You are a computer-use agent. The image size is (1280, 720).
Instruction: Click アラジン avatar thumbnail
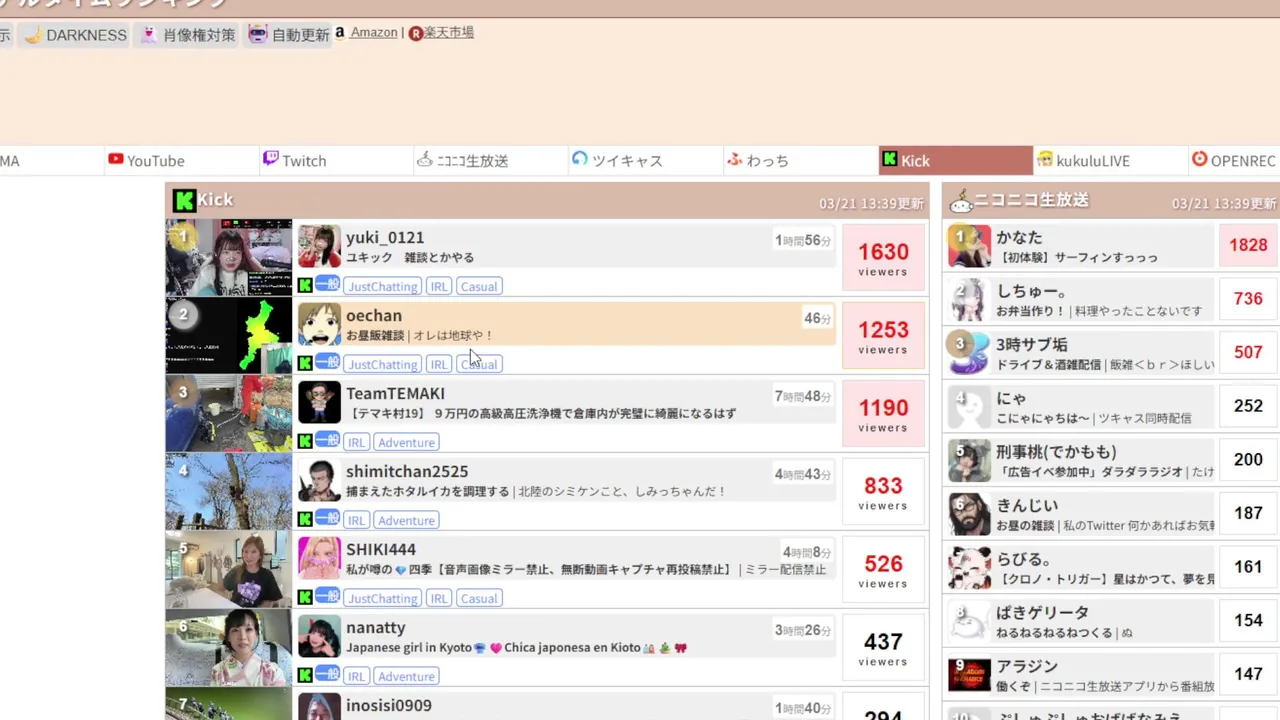[x=969, y=675]
